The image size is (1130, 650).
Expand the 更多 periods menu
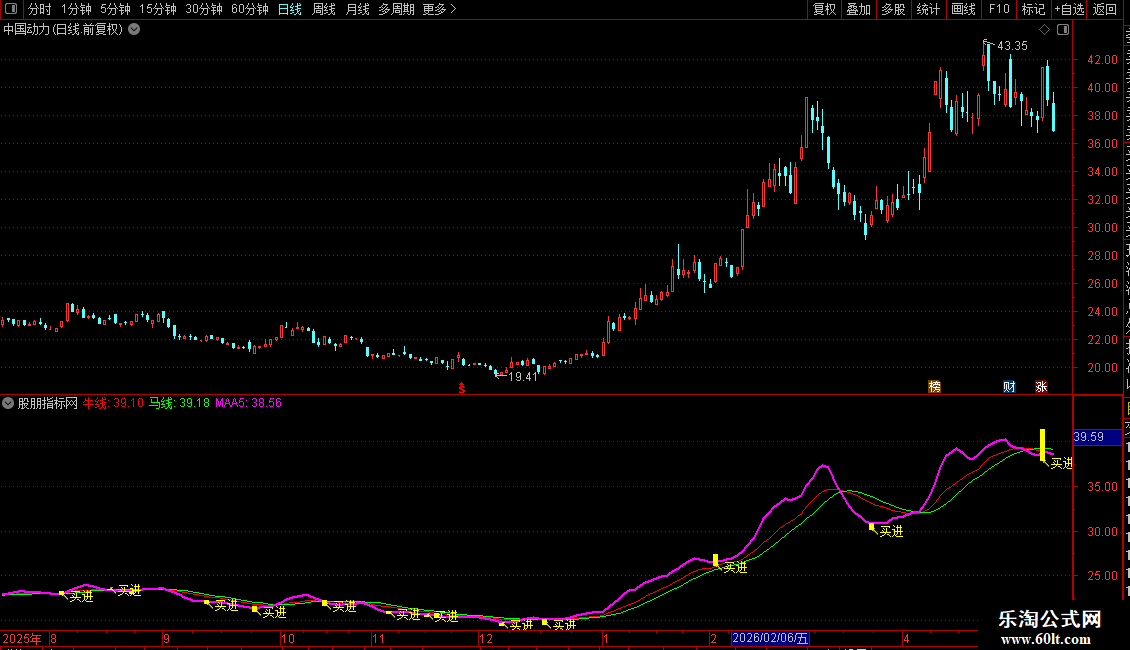[440, 9]
